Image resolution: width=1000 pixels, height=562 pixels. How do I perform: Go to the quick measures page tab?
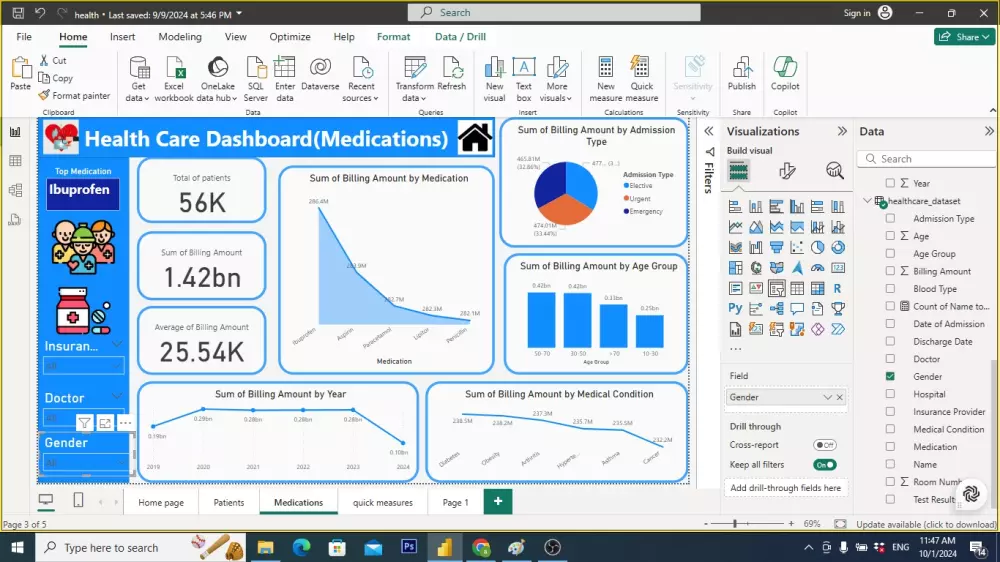tap(383, 502)
